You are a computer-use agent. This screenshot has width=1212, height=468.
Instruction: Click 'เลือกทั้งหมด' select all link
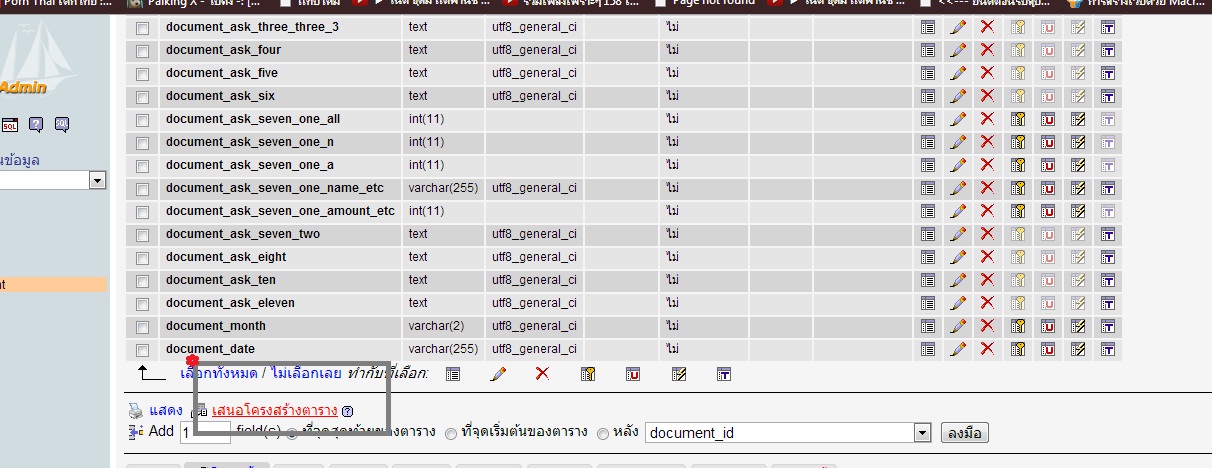click(218, 373)
